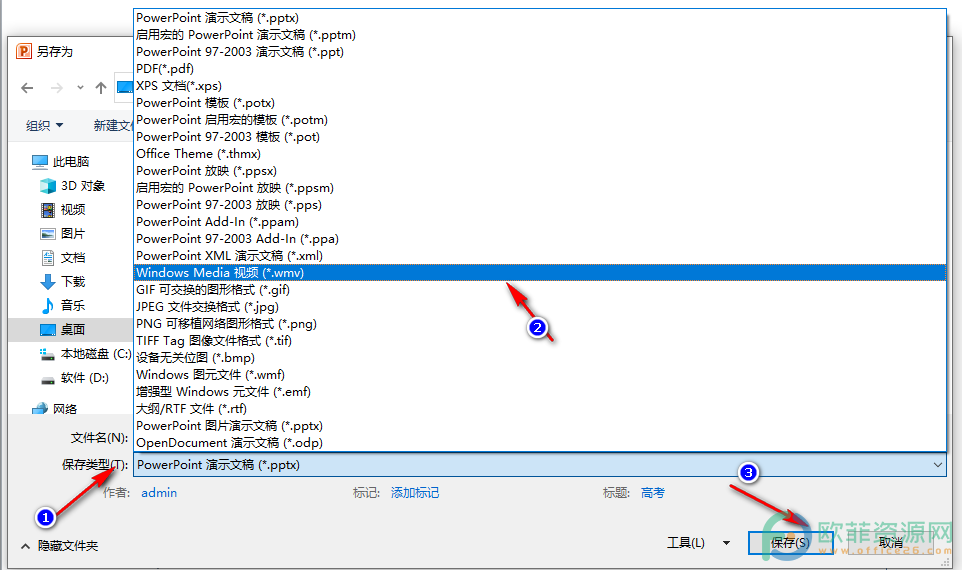Click the 保存类型 dropdown chevron
Viewport: 962px width, 570px height.
point(937,465)
